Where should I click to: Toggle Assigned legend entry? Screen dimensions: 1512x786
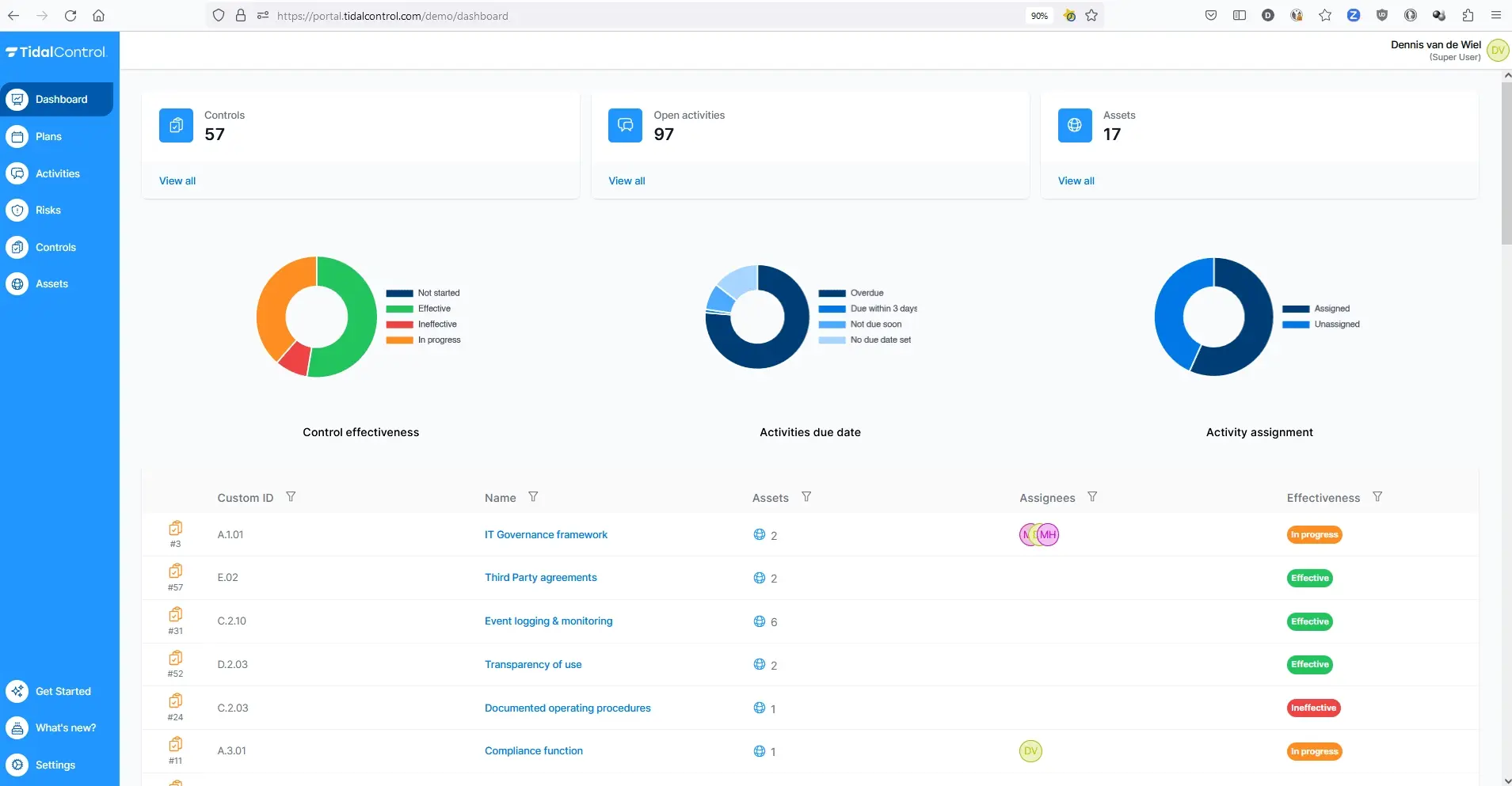tap(1316, 309)
